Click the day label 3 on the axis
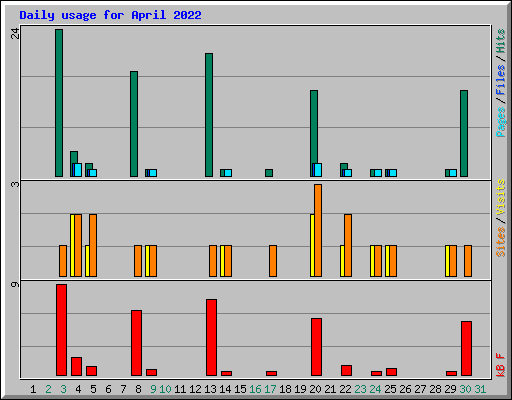512x400 pixels. (x=63, y=389)
